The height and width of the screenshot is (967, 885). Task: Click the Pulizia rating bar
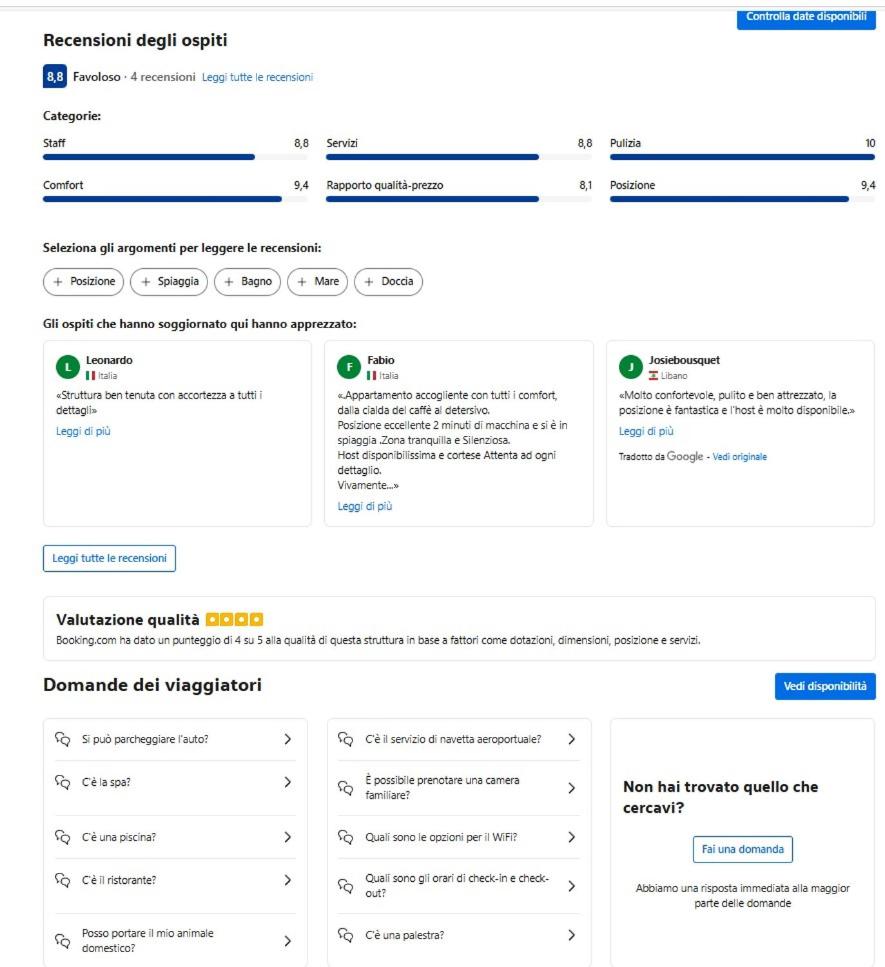(x=743, y=157)
